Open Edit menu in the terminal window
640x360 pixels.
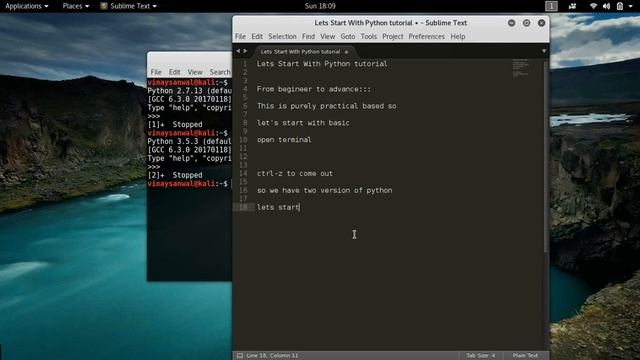coord(175,72)
